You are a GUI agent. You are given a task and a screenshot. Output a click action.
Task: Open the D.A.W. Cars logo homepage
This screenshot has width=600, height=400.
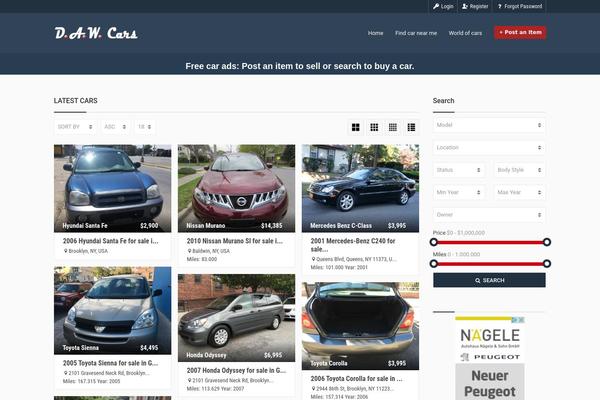pyautogui.click(x=96, y=33)
